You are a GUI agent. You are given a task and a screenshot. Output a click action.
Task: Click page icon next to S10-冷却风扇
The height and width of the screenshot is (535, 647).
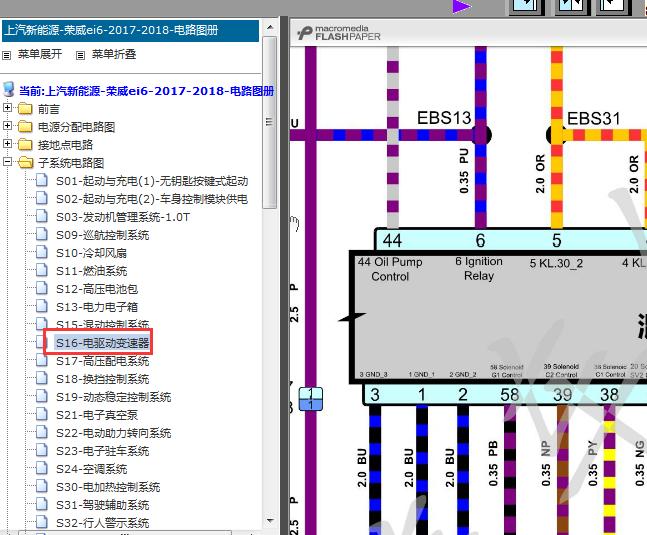point(41,252)
